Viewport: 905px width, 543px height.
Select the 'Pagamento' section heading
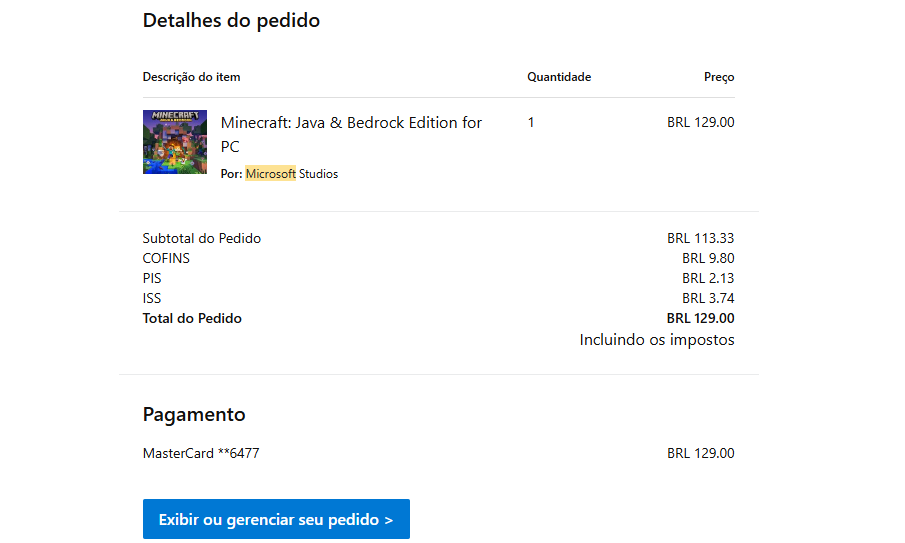coord(194,414)
